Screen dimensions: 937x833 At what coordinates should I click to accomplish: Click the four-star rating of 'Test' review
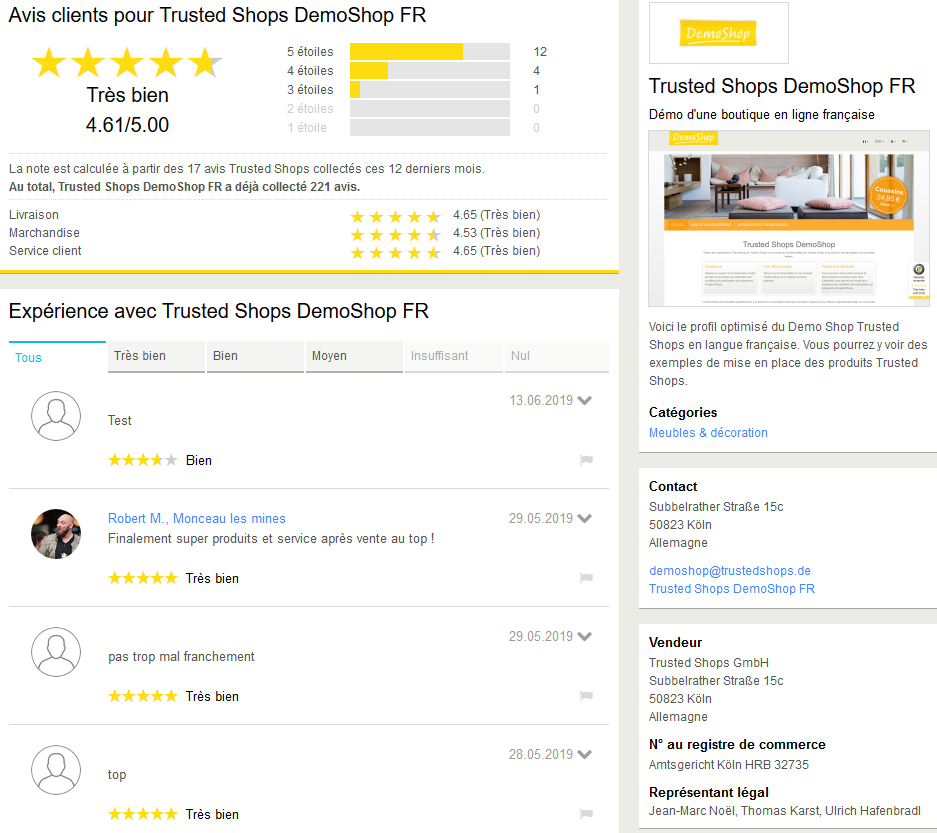143,460
